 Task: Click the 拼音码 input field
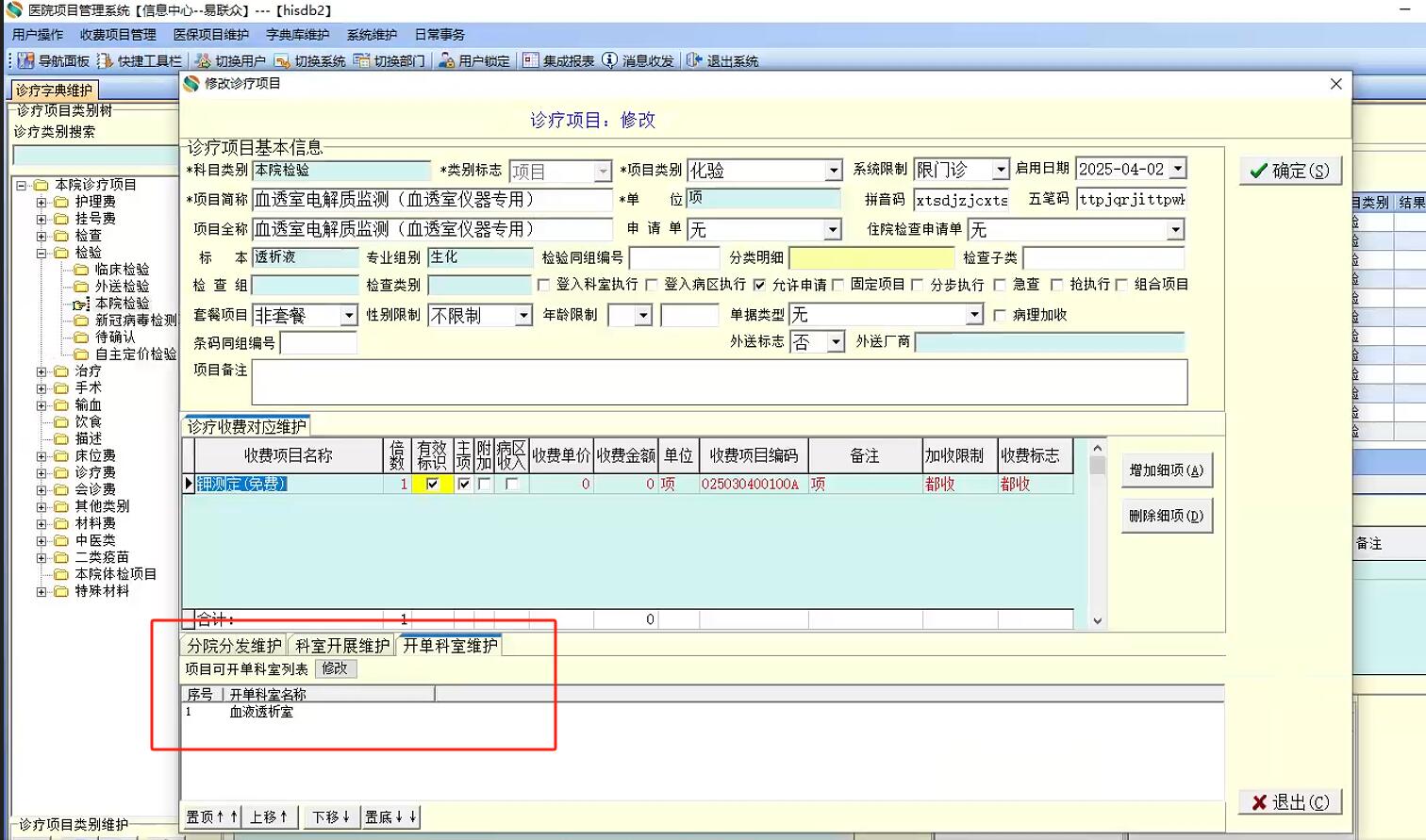click(961, 200)
